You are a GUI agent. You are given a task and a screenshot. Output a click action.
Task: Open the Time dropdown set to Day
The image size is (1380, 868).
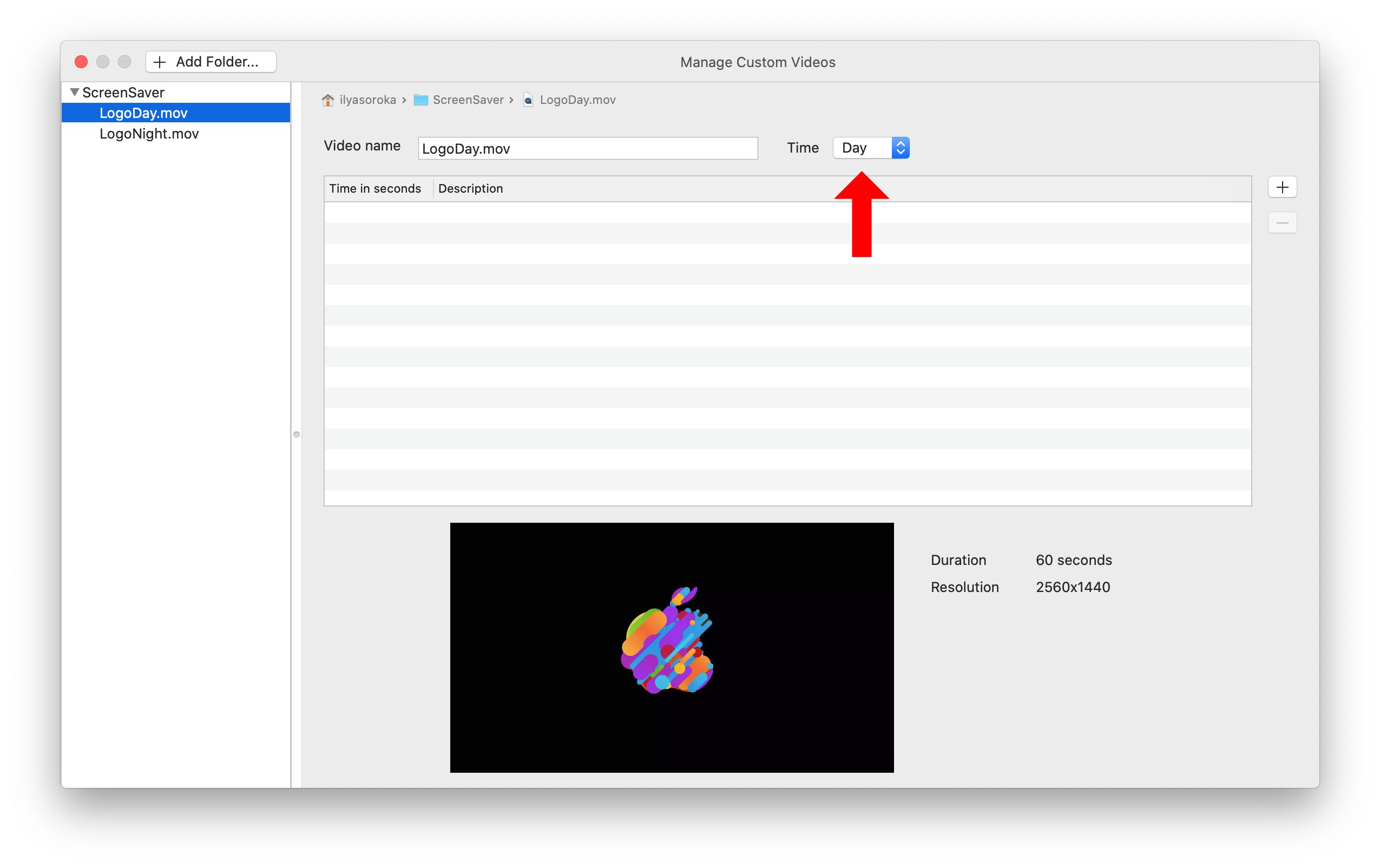[870, 148]
